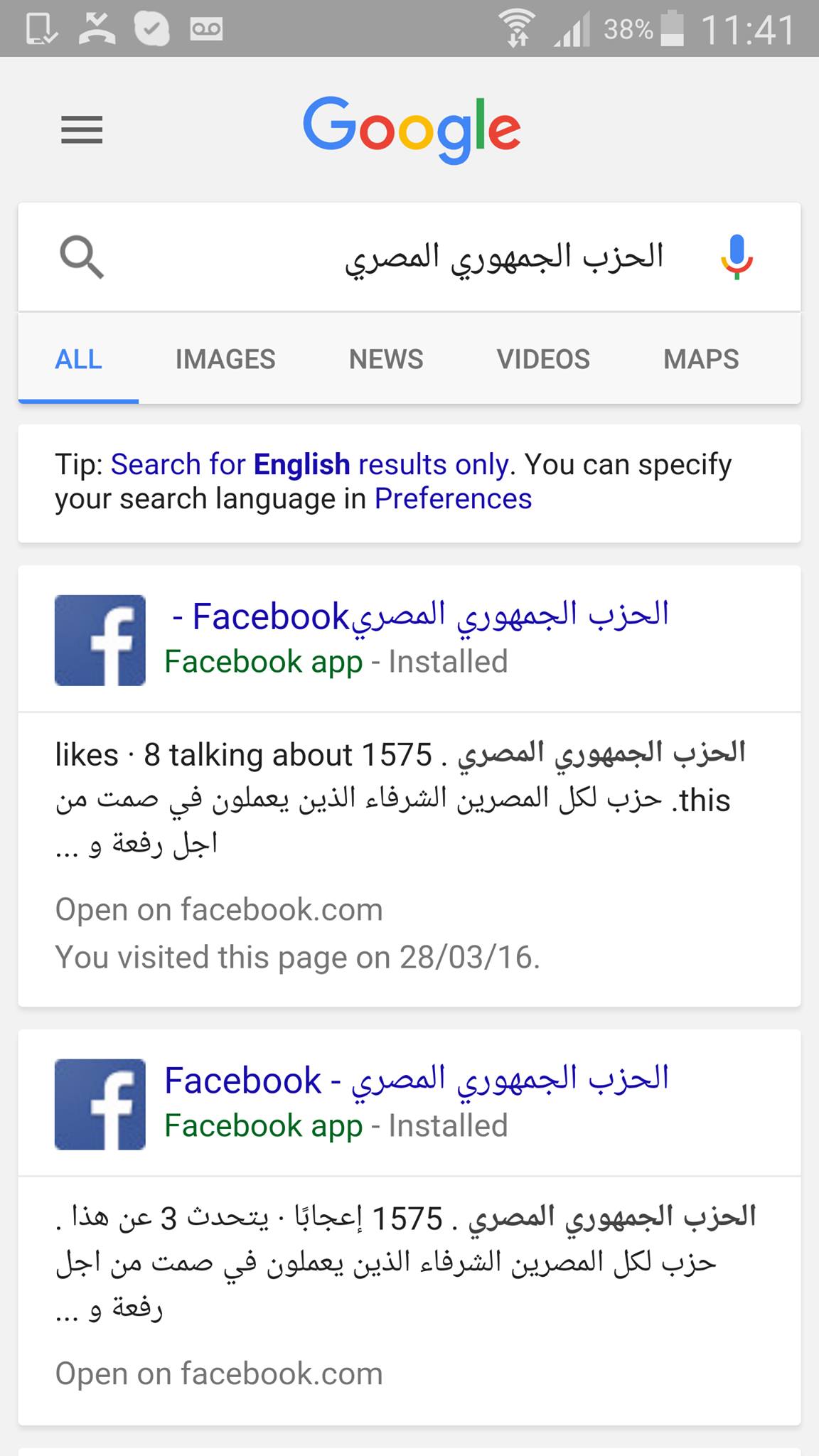Start voice search with microphone icon
The height and width of the screenshot is (1456, 819).
737,257
